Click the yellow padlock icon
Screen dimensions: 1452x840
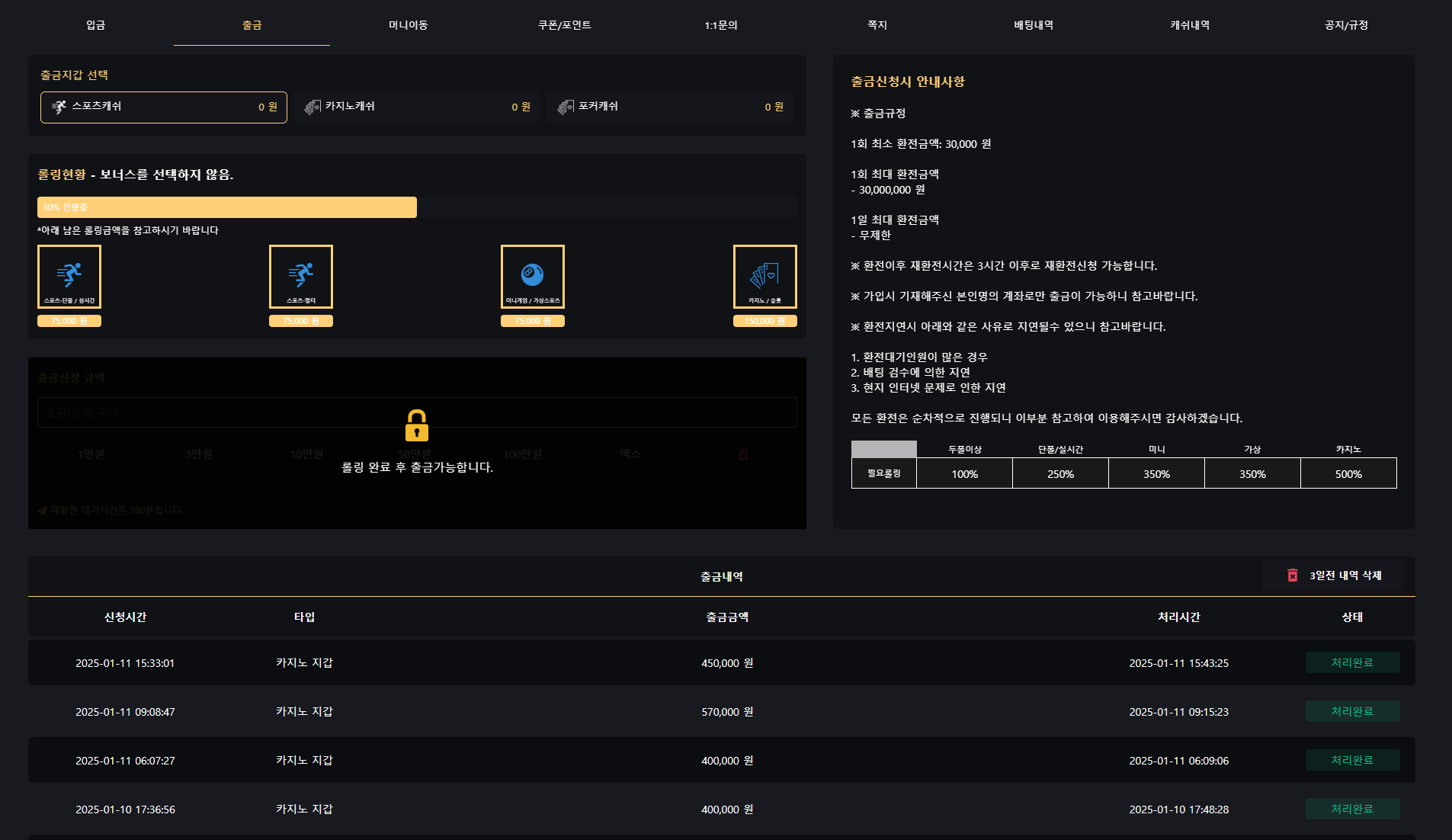click(417, 426)
